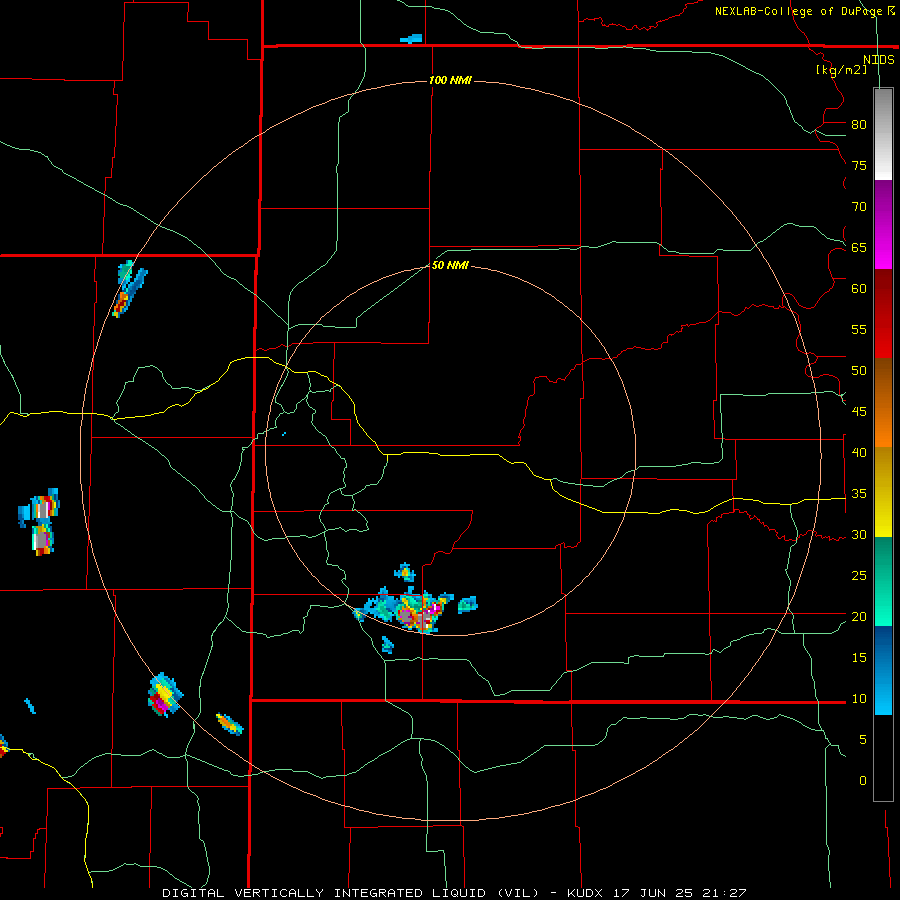Click the orange-brown segment of color scale
Viewport: 900px width, 900px height.
pyautogui.click(x=883, y=402)
